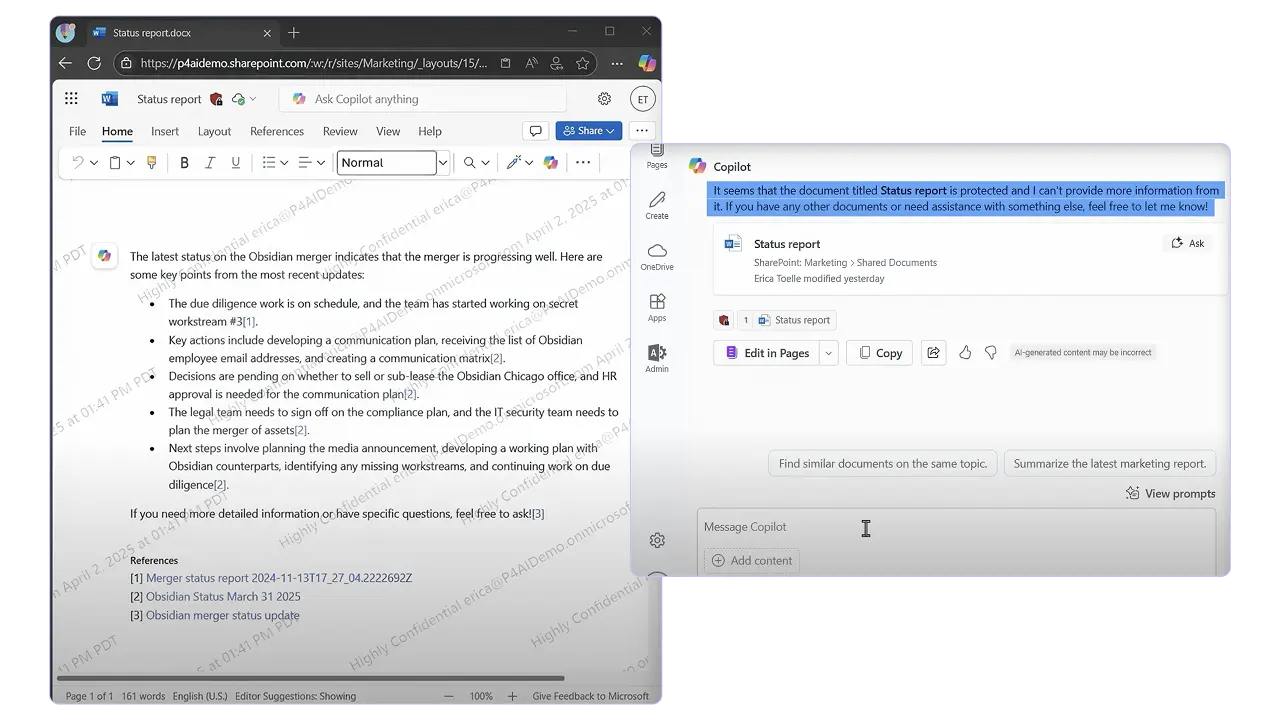The image size is (1280, 720).
Task: Click the Paste clipboard icon
Action: (115, 162)
